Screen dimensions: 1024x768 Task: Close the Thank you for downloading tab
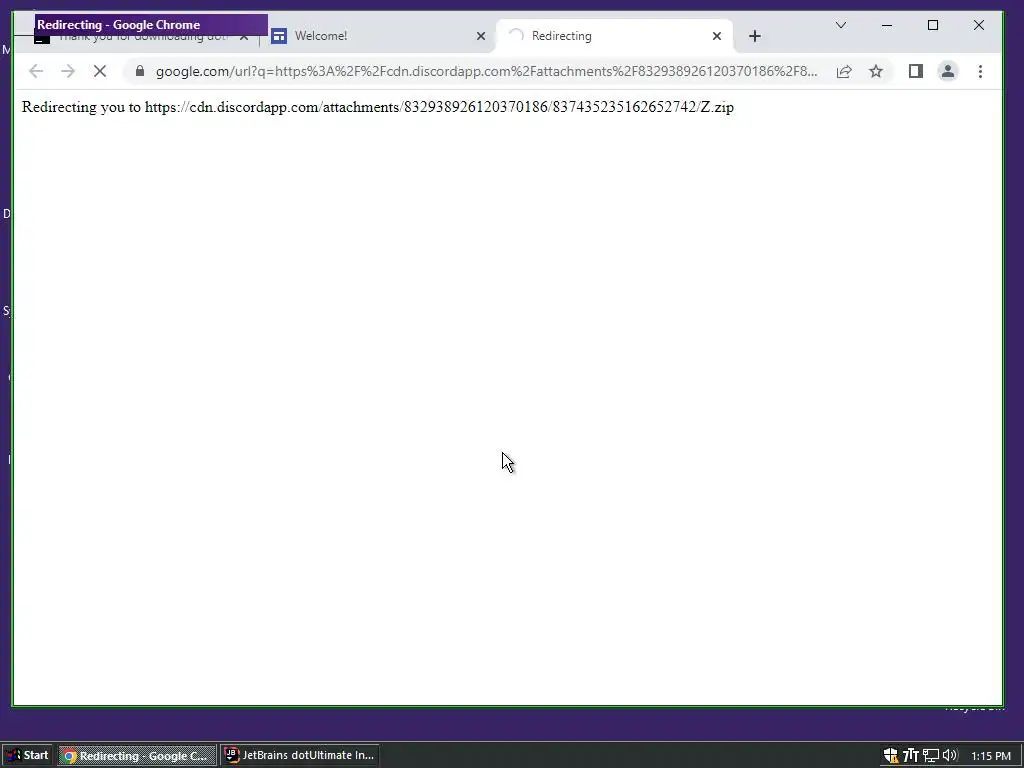pos(244,37)
